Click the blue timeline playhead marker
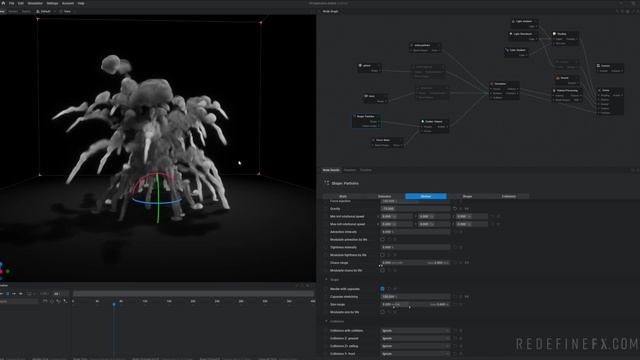Image resolution: width=640 pixels, height=360 pixels. 114,304
